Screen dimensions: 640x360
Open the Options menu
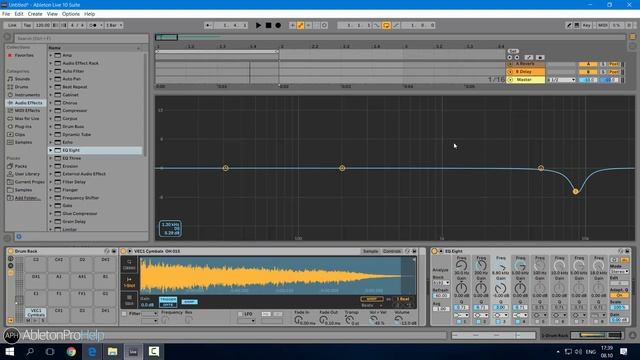71,14
